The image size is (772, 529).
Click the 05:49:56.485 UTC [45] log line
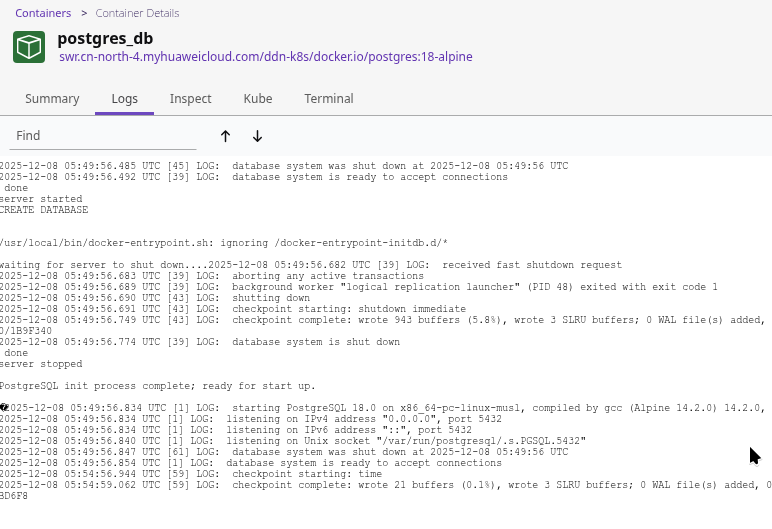click(284, 166)
